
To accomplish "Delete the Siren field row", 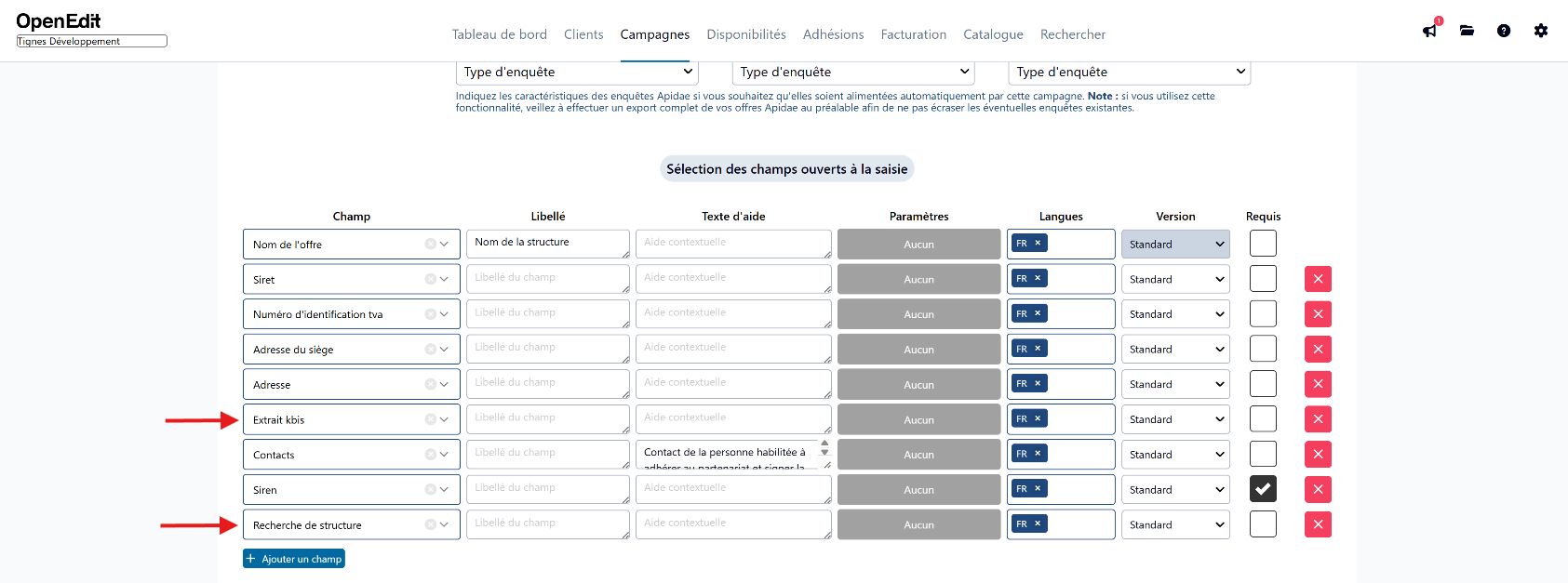I will [1318, 489].
